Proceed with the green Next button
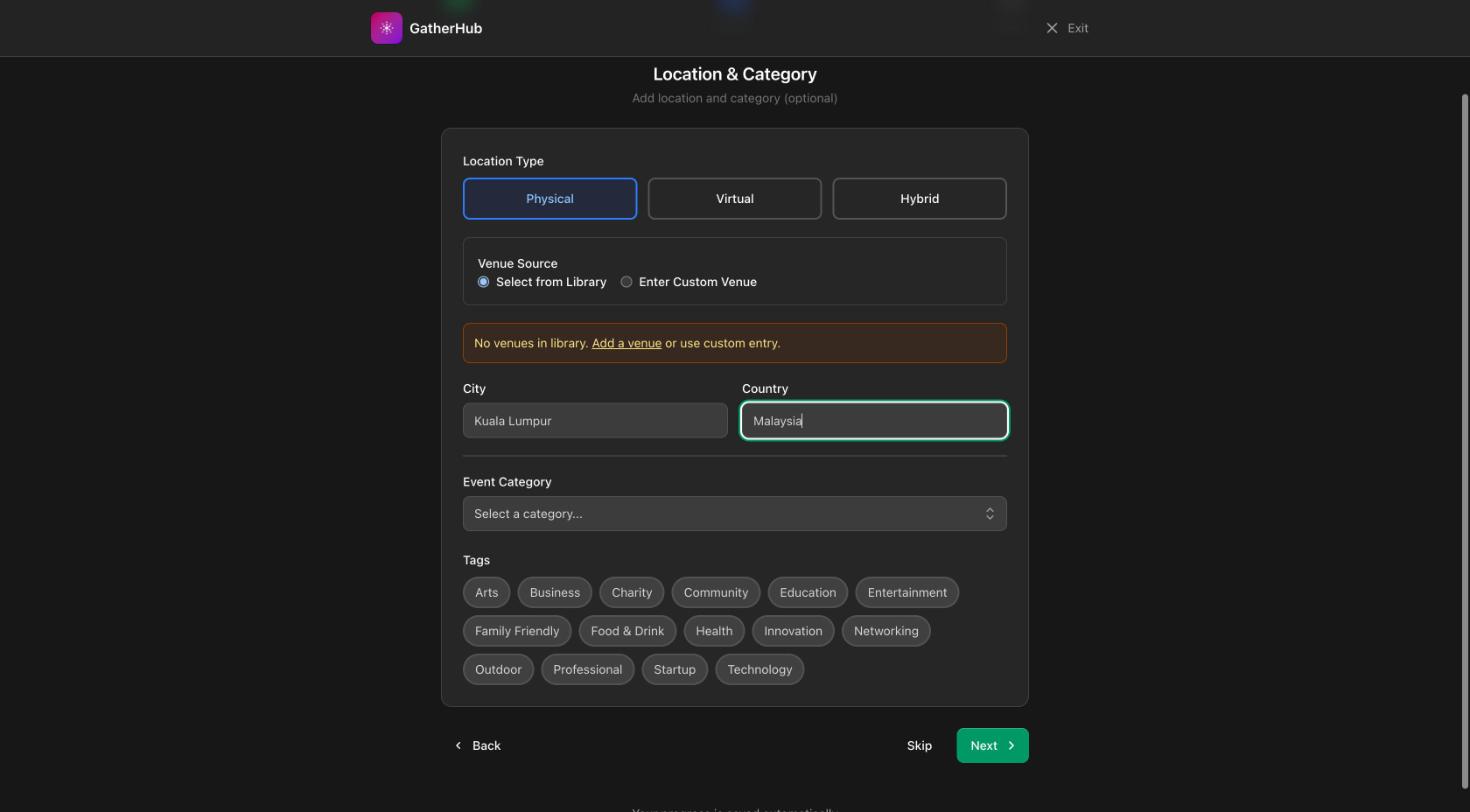 tap(993, 746)
